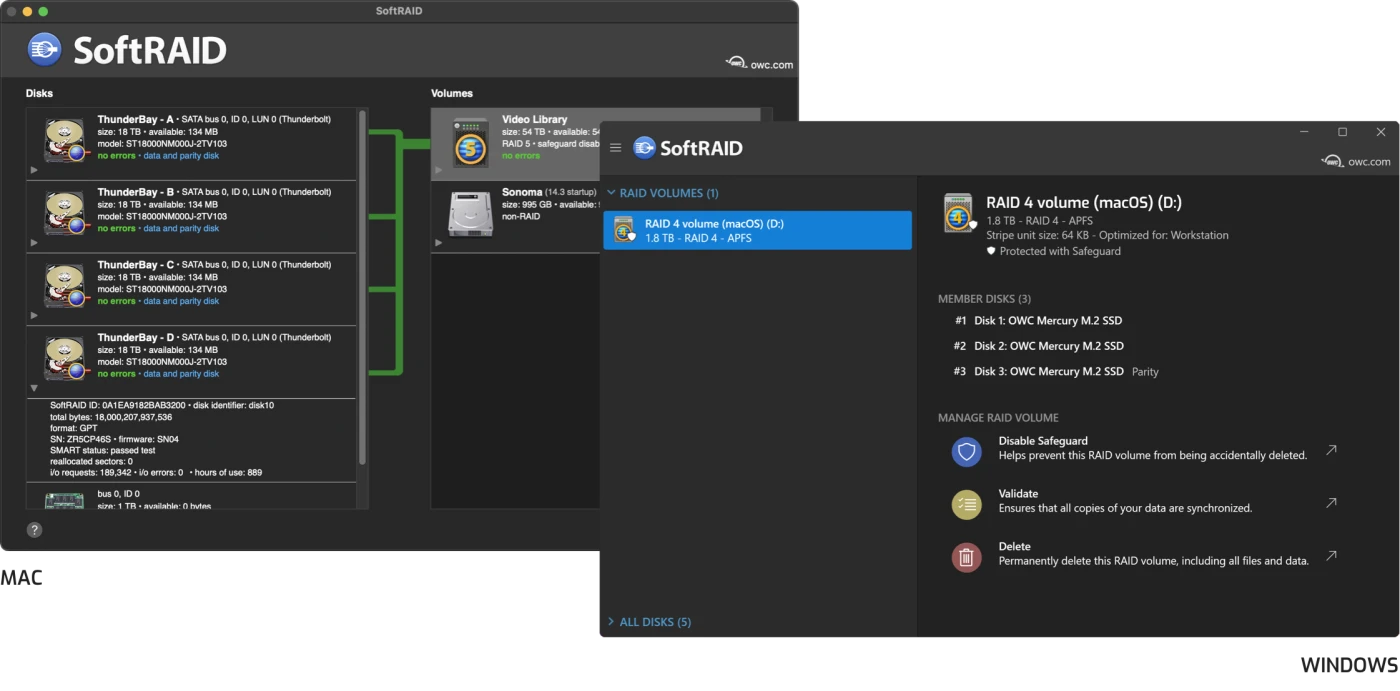Select the SSD disk icon at bottom of Disks list
This screenshot has width=1400, height=691.
[64, 500]
